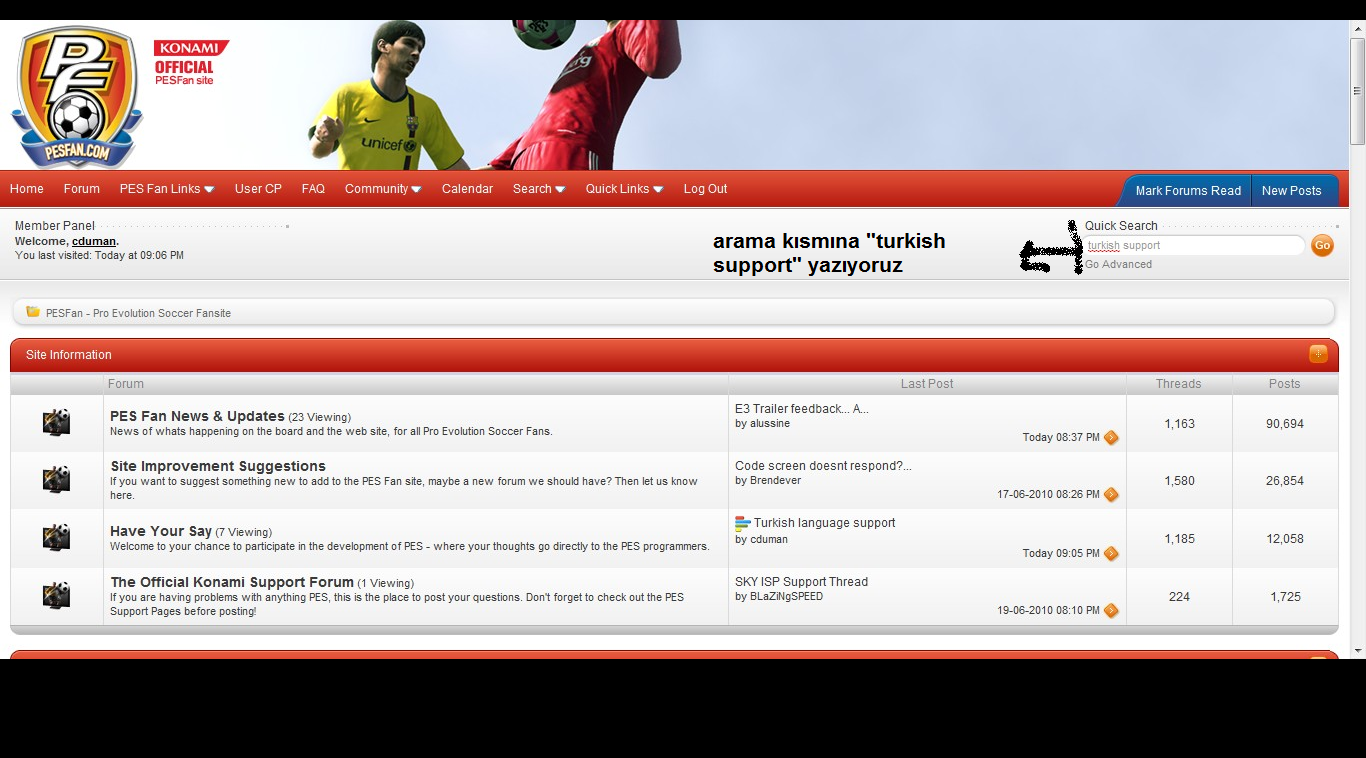This screenshot has height=758, width=1366.
Task: Open PES Fan News & Updates forum
Action: pyautogui.click(x=197, y=416)
